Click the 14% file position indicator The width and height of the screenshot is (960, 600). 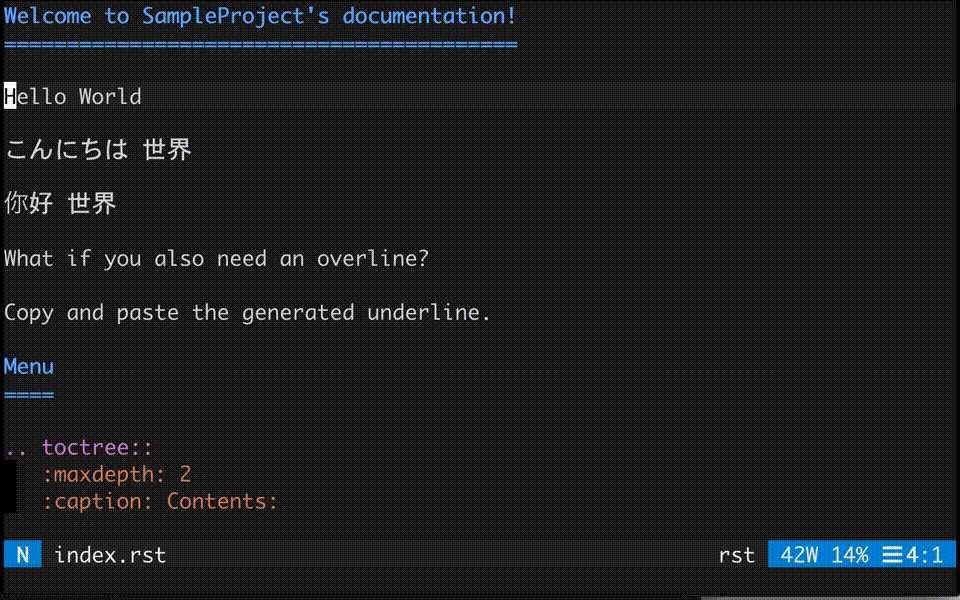(x=850, y=555)
